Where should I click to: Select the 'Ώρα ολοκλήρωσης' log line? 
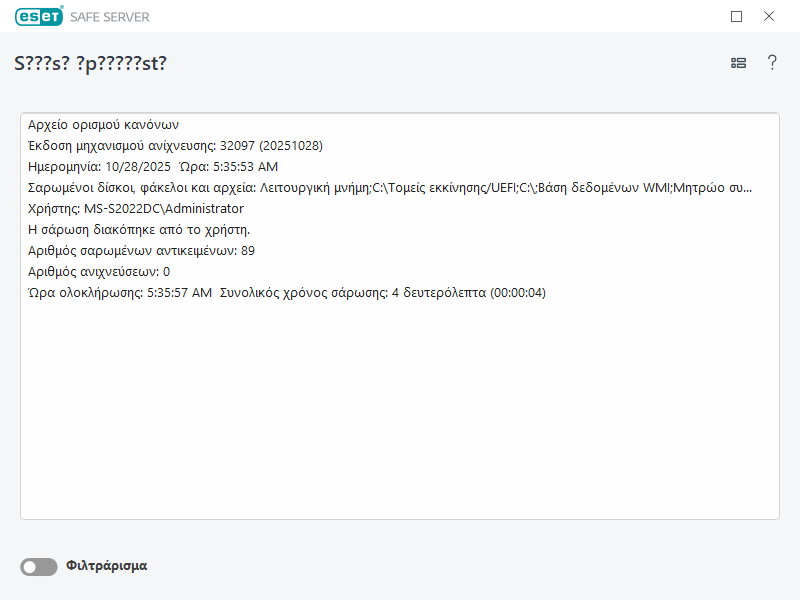point(287,293)
